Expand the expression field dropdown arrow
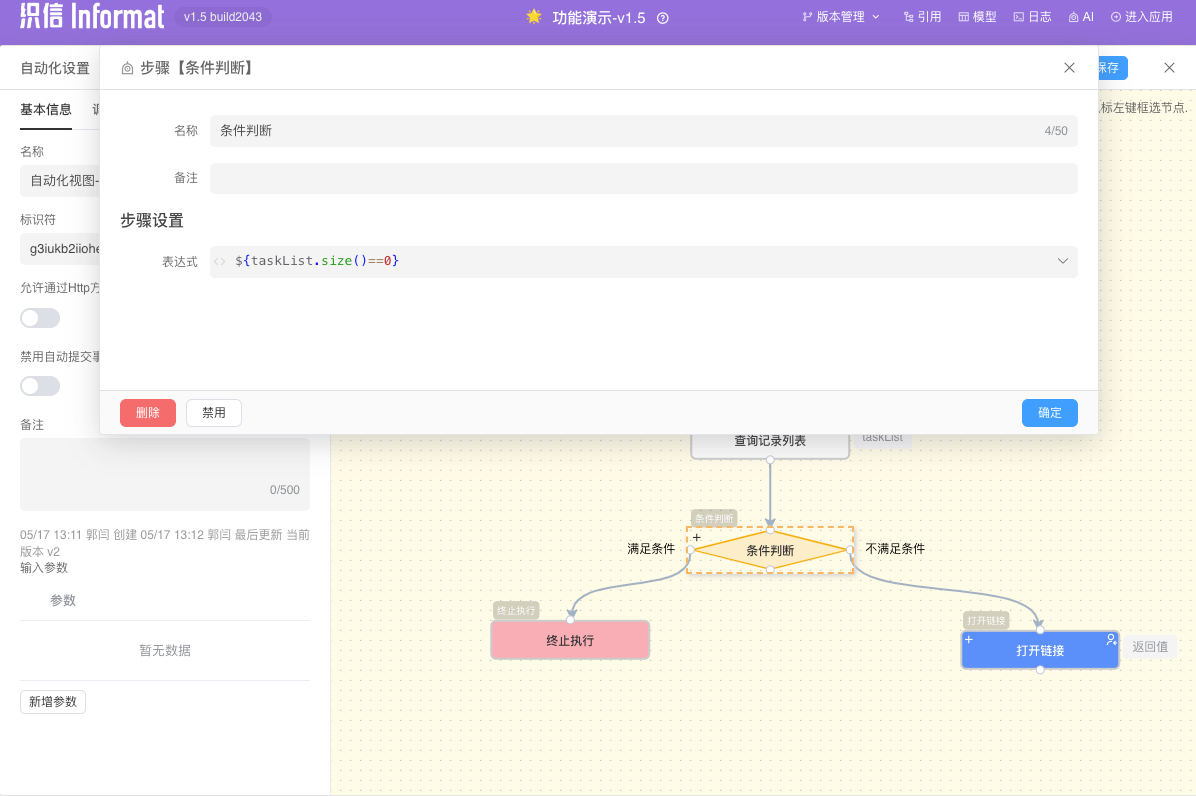Image resolution: width=1196 pixels, height=796 pixels. click(1063, 261)
